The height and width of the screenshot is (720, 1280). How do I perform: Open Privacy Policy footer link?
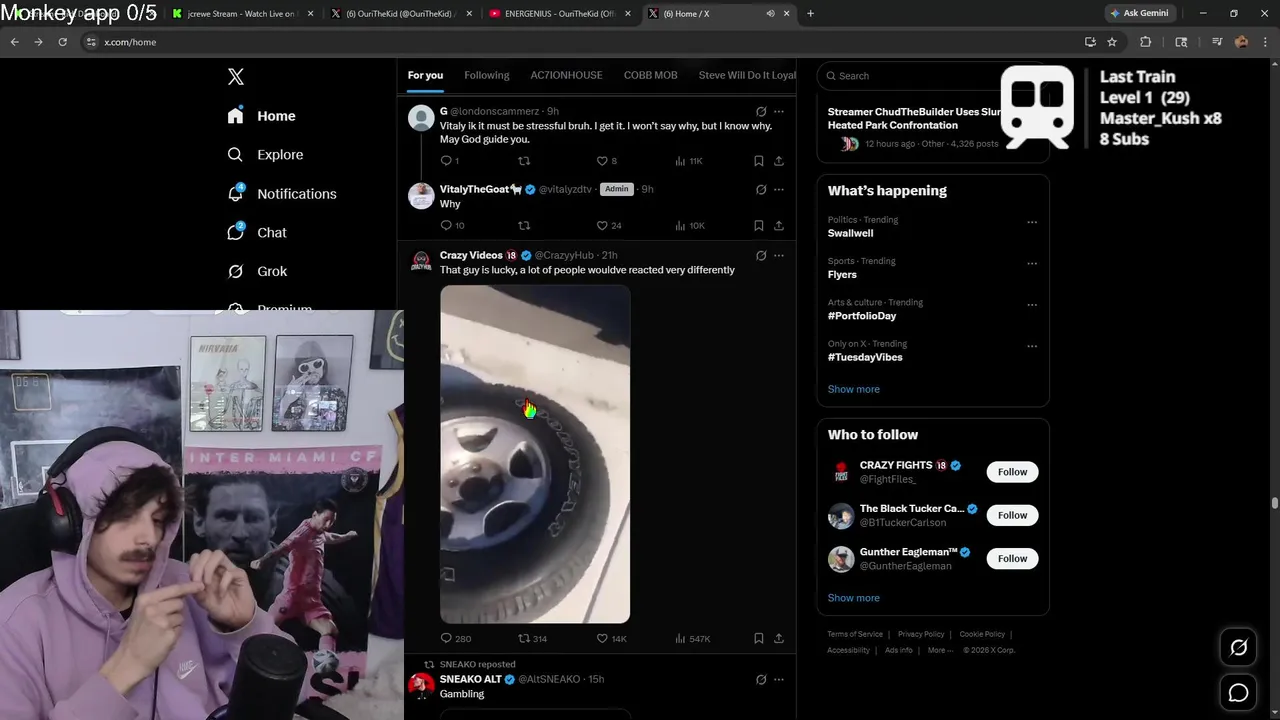[921, 634]
